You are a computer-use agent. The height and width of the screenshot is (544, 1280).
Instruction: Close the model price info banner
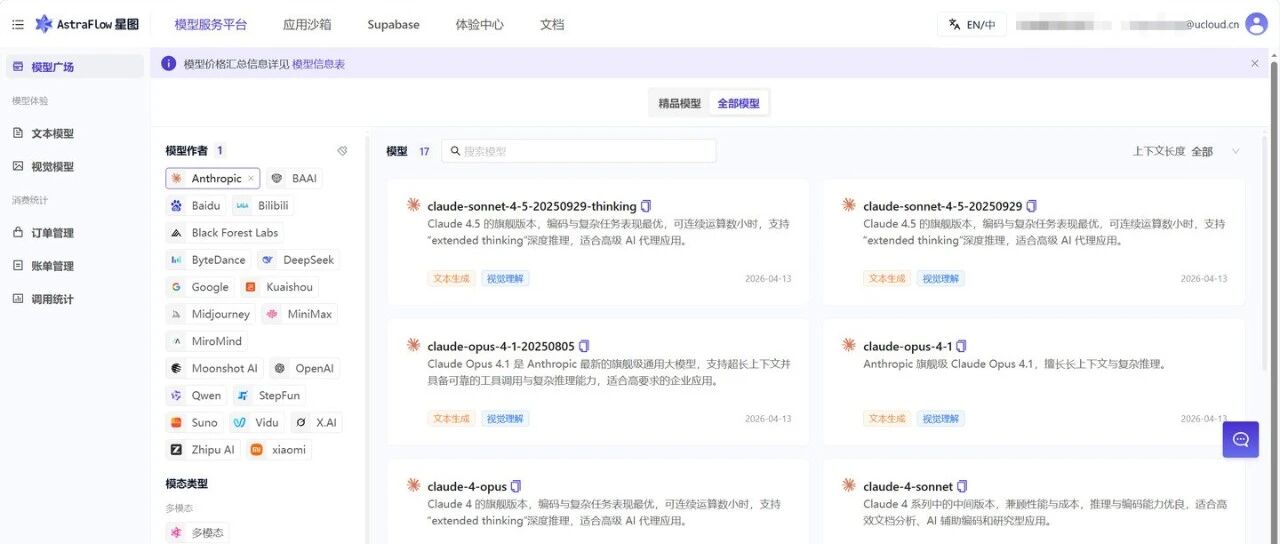pyautogui.click(x=1255, y=63)
